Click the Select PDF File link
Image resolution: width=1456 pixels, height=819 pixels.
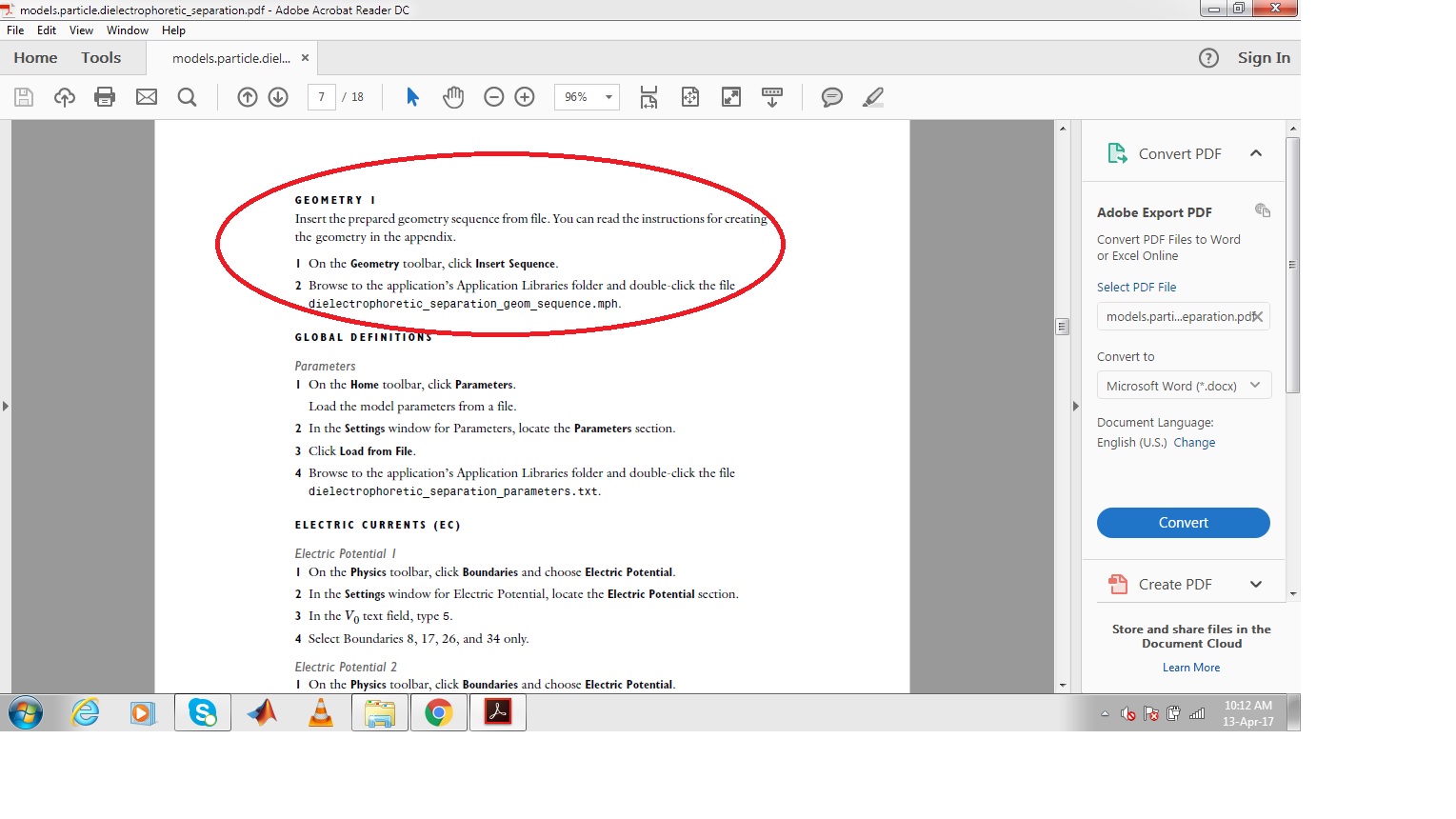[x=1136, y=287]
